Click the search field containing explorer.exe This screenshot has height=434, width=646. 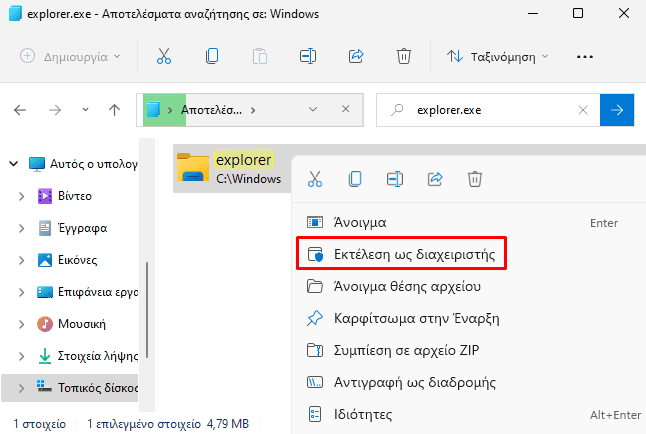coord(488,110)
